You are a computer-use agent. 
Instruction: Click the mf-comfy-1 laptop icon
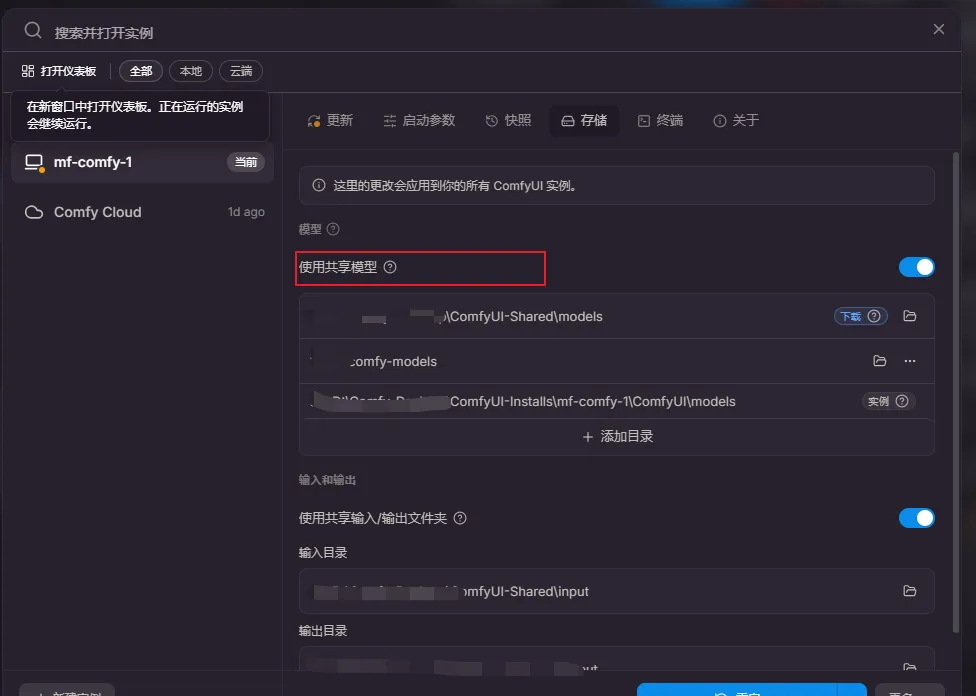point(34,162)
